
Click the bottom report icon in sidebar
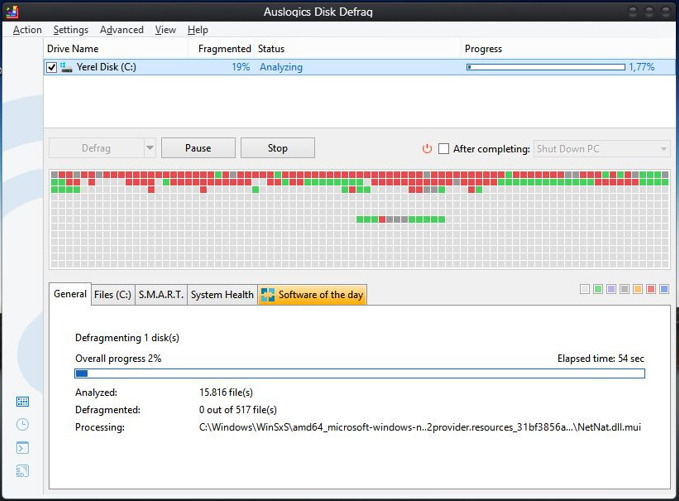coord(22,471)
